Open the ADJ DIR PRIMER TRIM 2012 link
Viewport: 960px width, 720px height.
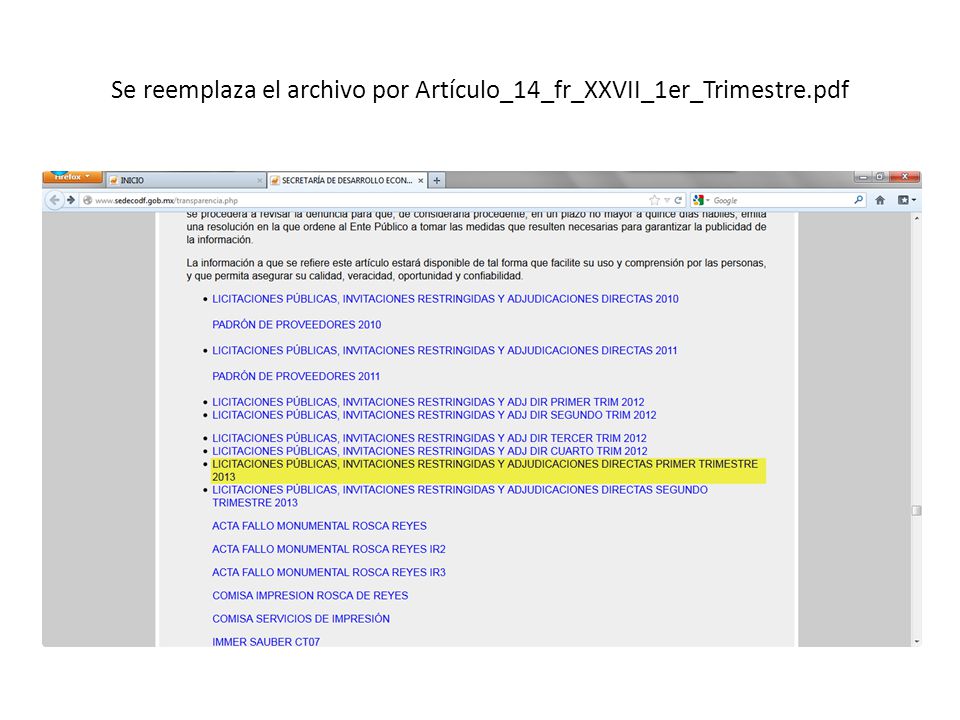(x=428, y=402)
